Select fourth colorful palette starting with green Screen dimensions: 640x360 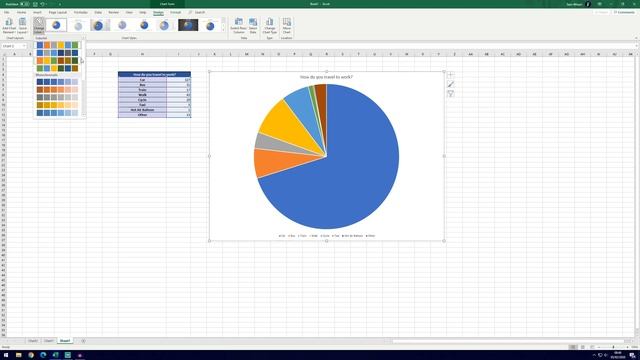click(57, 69)
